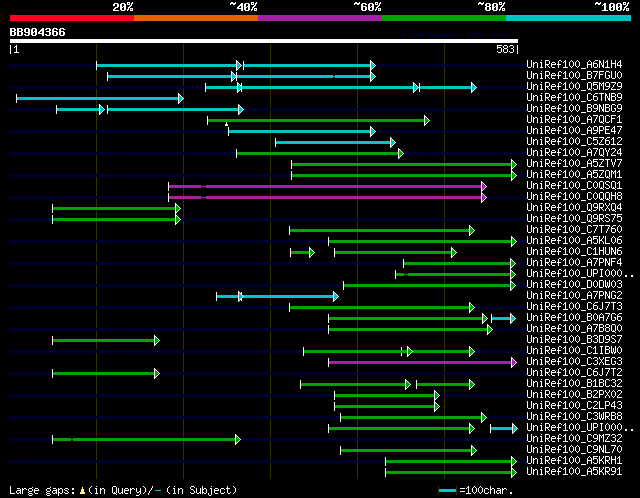Click the query end position label 583

[x=505, y=49]
